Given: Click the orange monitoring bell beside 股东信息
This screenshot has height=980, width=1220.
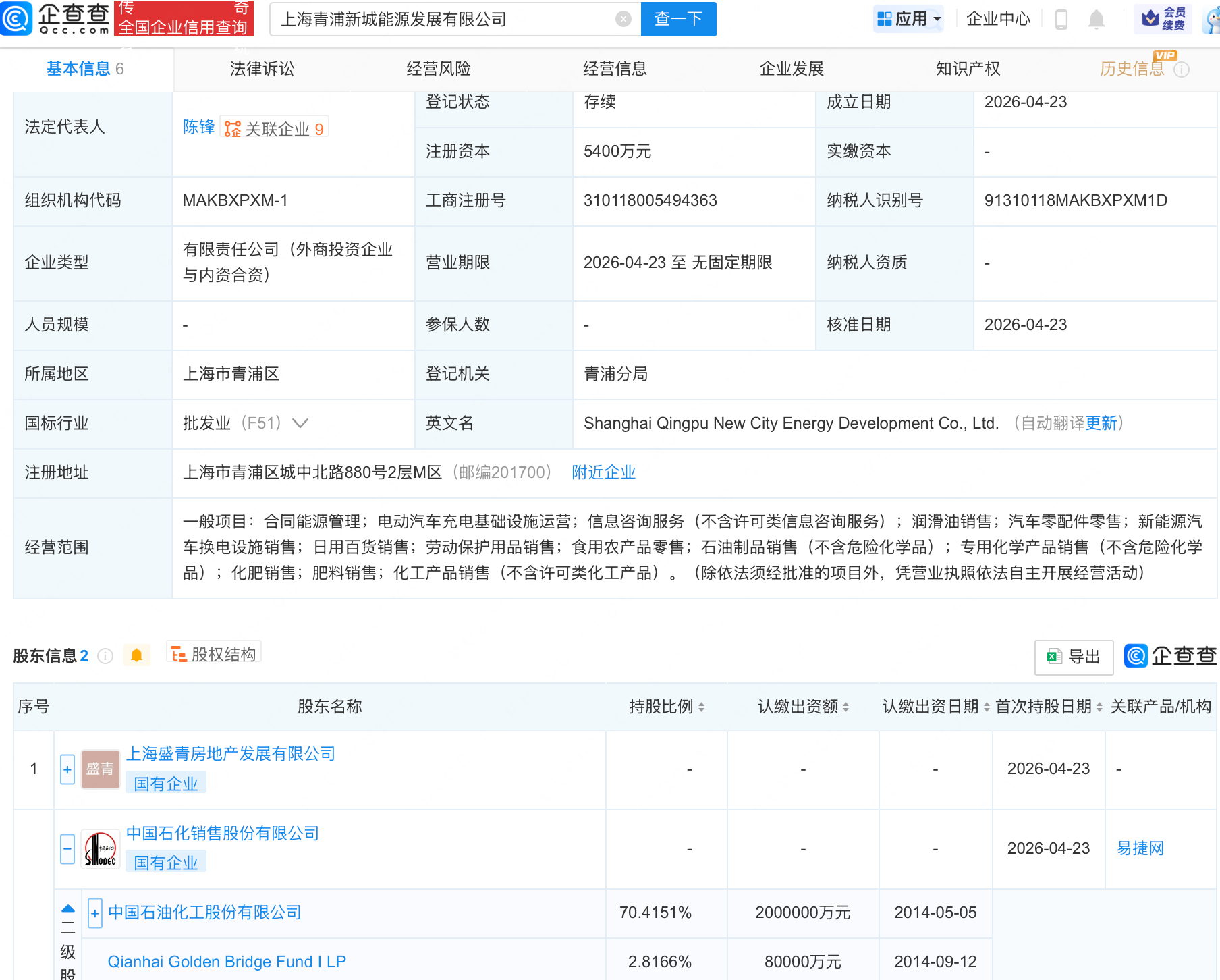Looking at the screenshot, I should 137,654.
